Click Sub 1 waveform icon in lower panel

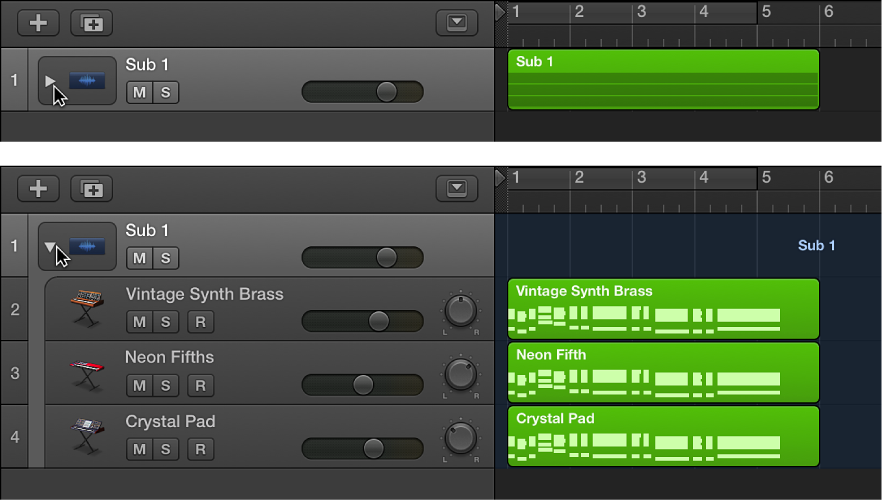(x=87, y=246)
